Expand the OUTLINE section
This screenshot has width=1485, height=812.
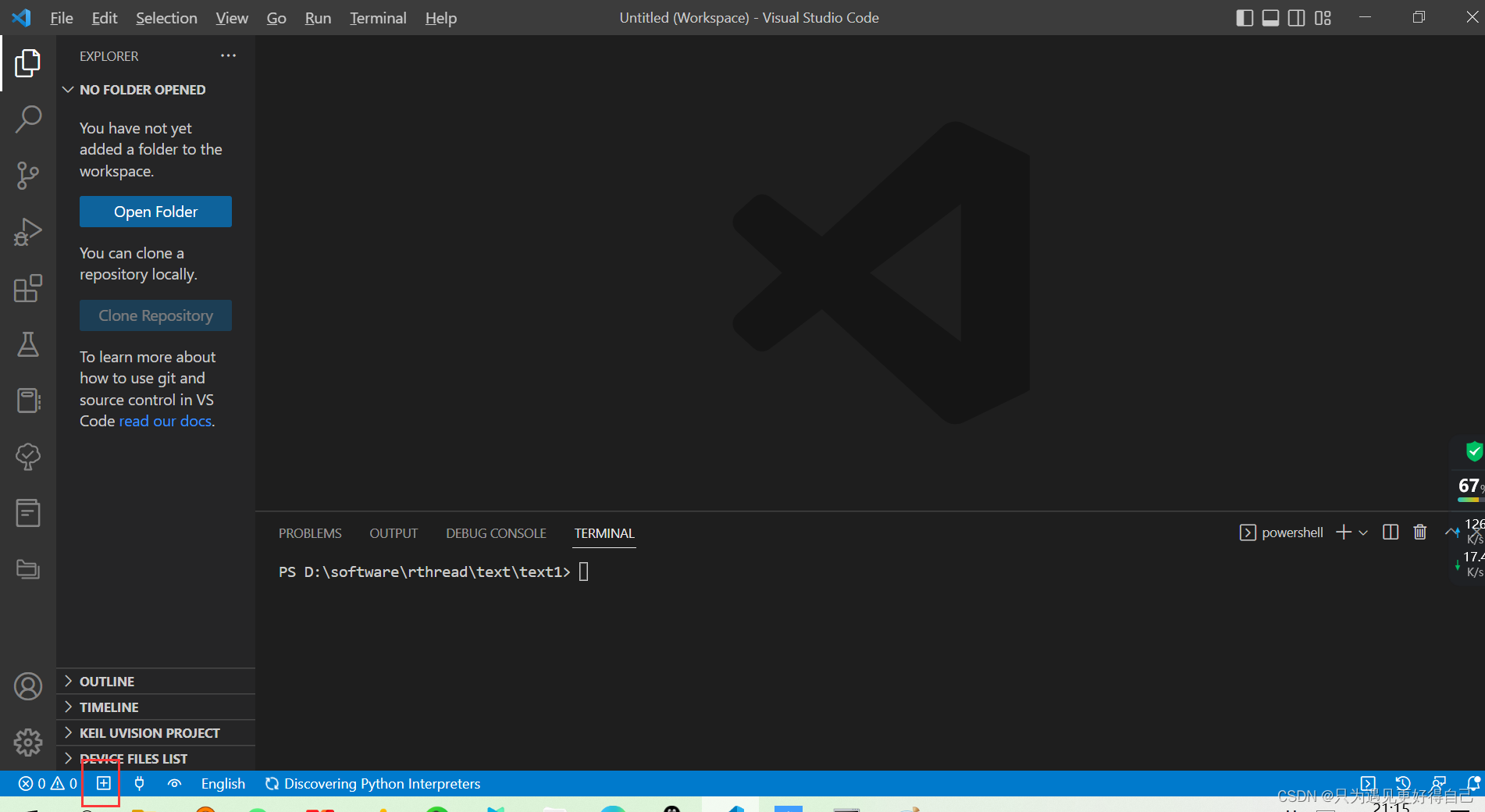pos(156,682)
